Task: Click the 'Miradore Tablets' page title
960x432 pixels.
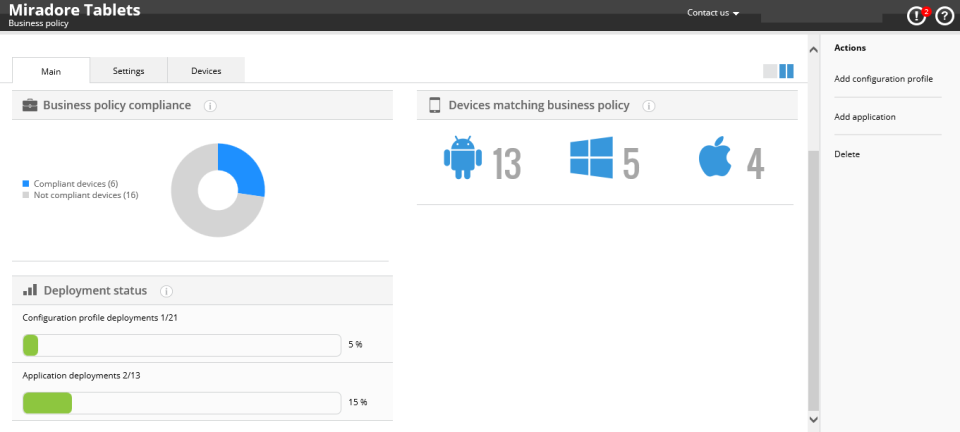Action: coord(74,10)
